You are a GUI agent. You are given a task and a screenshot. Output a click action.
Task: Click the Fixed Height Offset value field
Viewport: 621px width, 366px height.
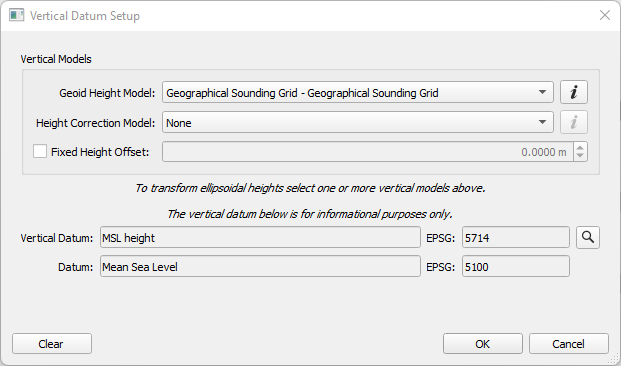[x=368, y=152]
